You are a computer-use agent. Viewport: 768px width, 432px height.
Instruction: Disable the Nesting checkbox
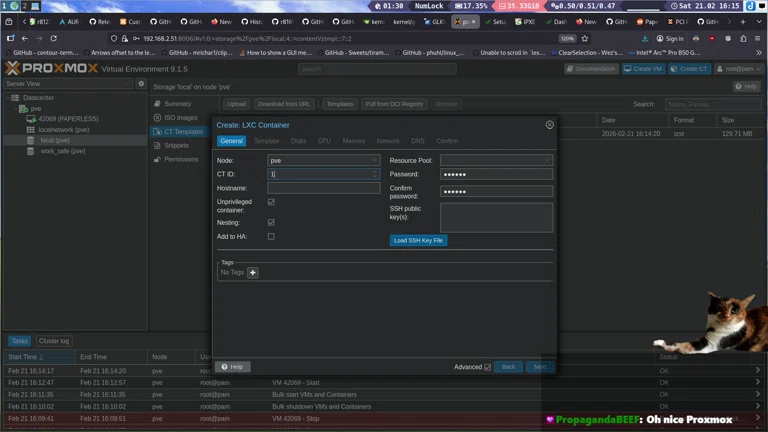271,222
